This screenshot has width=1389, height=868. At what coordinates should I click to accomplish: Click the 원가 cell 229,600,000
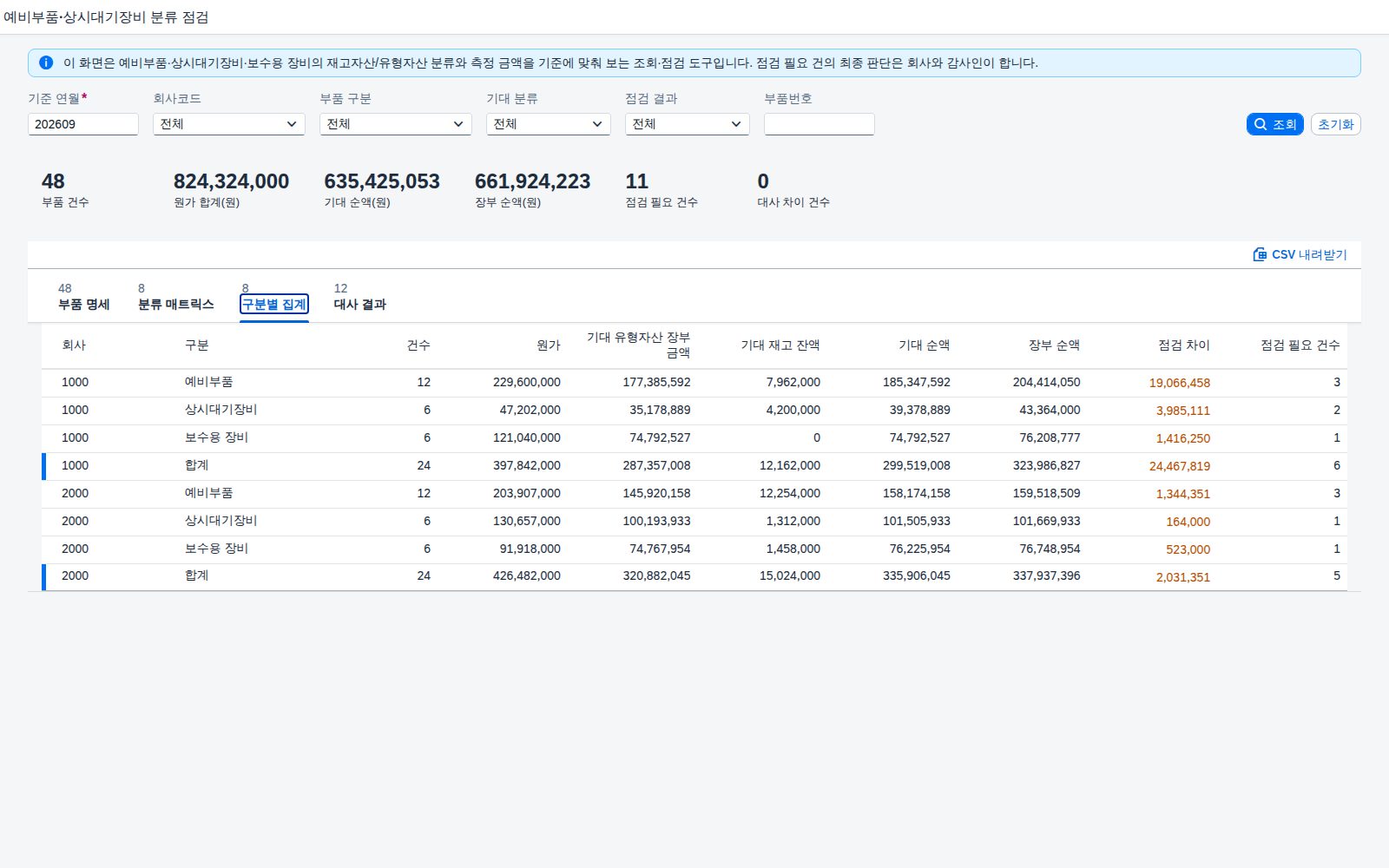(x=527, y=382)
